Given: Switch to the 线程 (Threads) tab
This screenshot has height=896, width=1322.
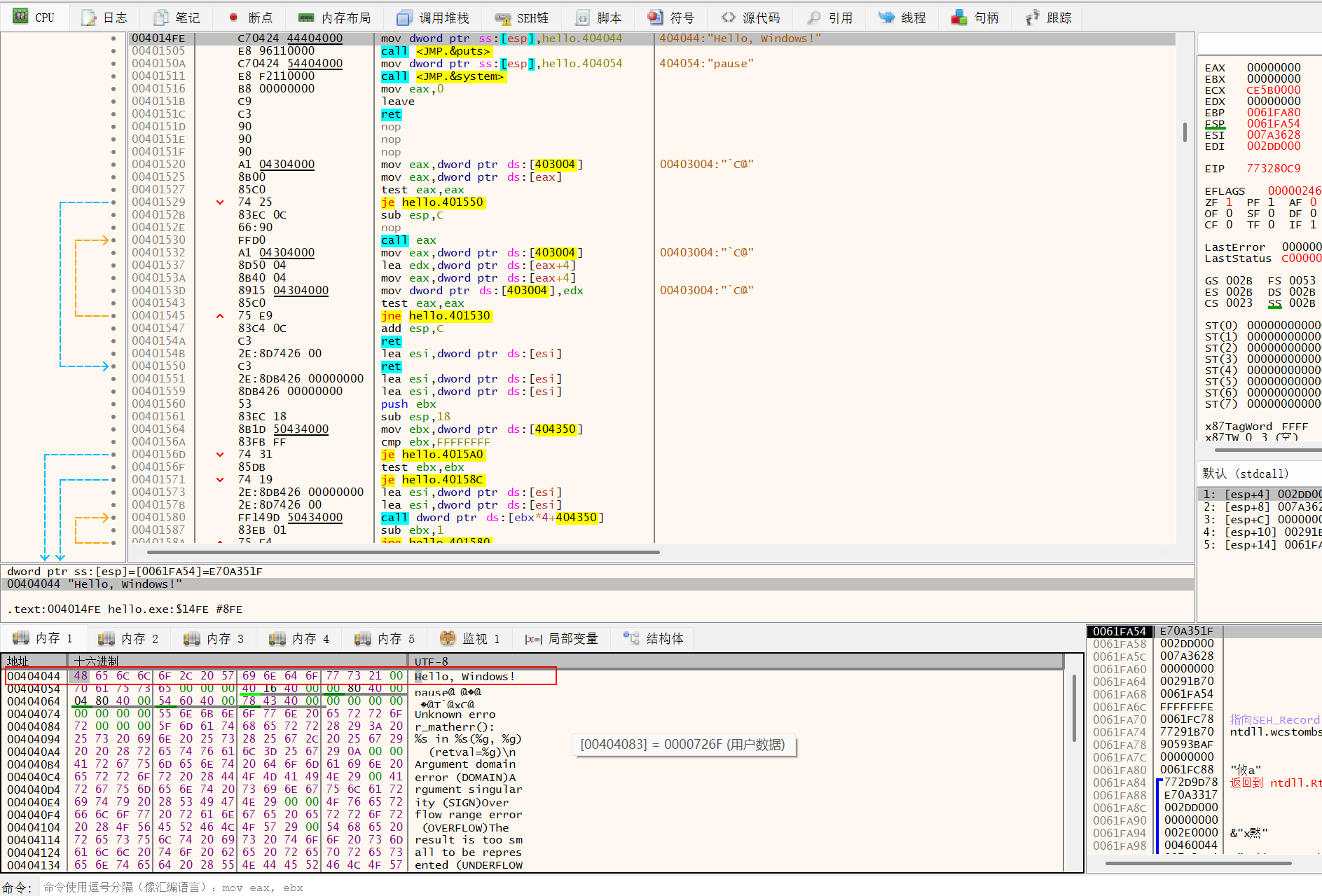Looking at the screenshot, I should 902,18.
